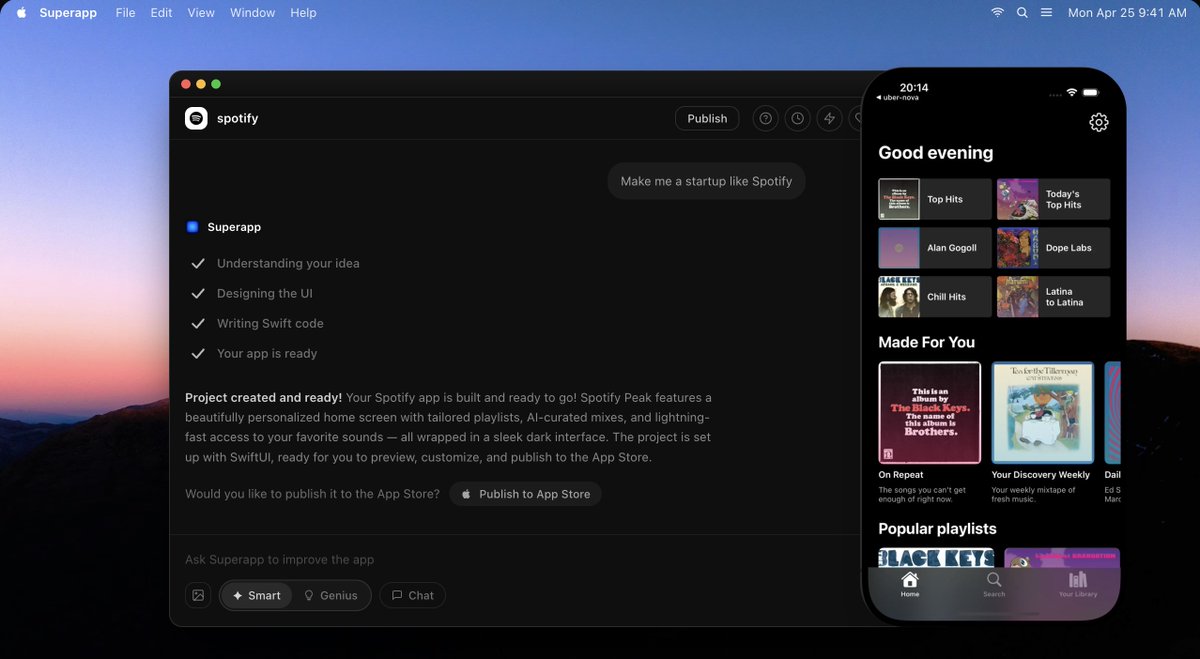Image resolution: width=1200 pixels, height=659 pixels.
Task: Open the Help menu
Action: coord(303,13)
